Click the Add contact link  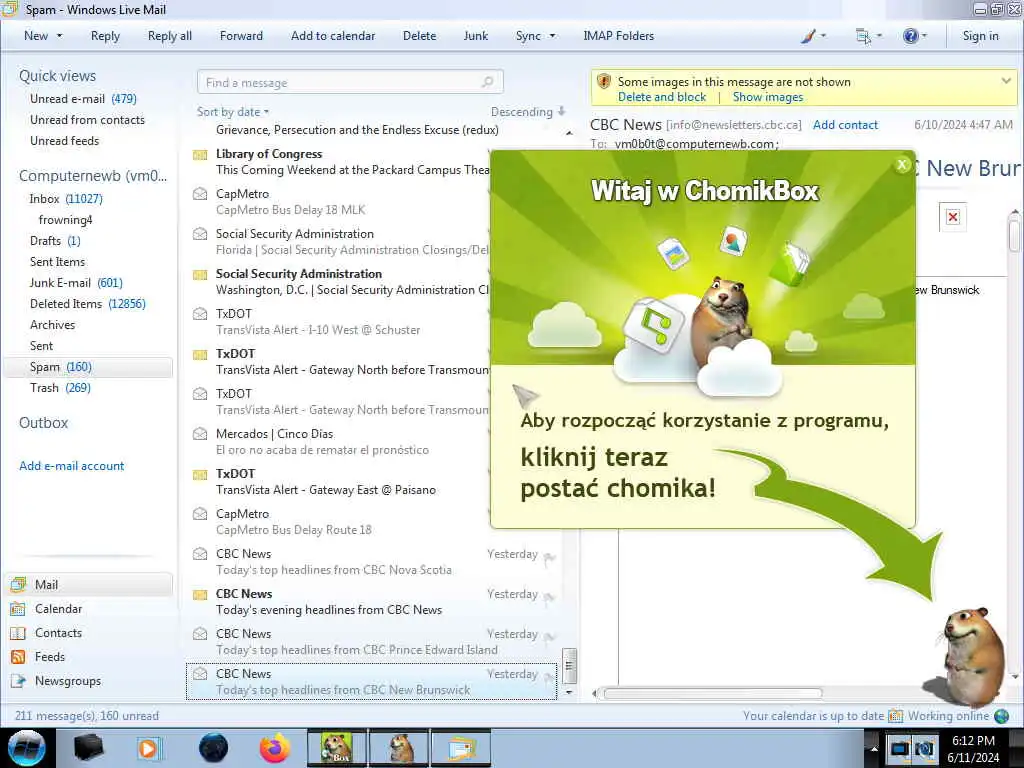coord(845,125)
